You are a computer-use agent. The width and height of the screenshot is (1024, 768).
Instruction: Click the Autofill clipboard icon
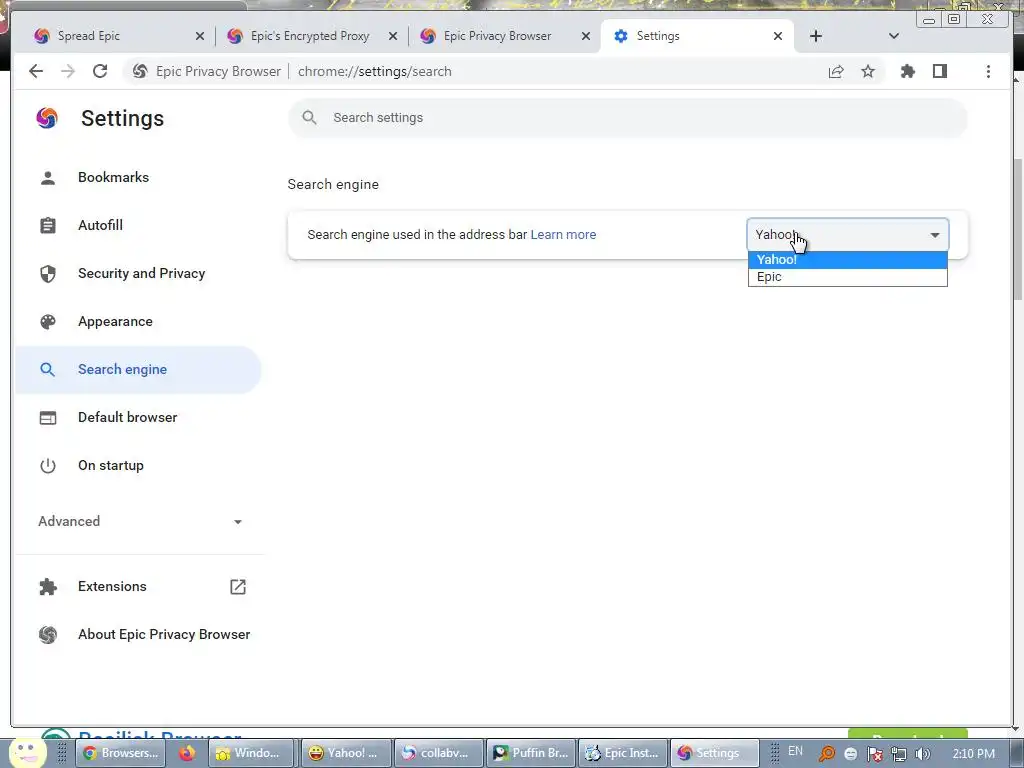tap(48, 225)
